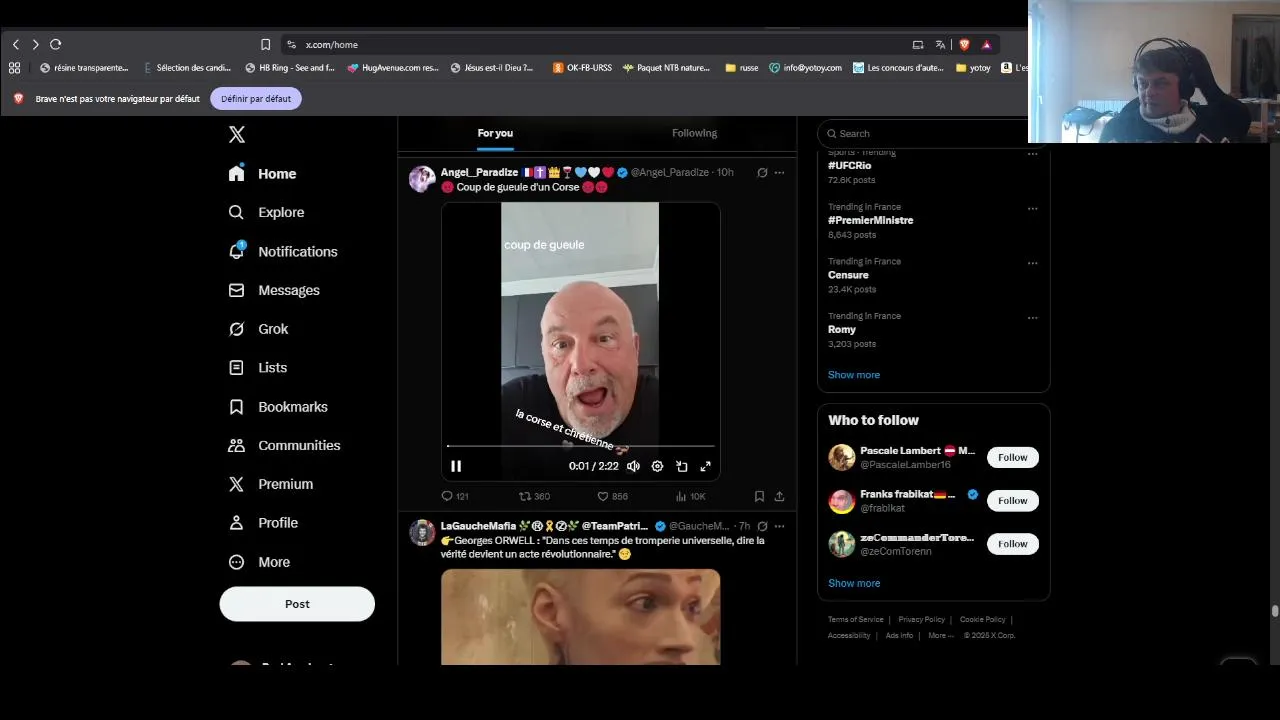Open options for Censure trend

pos(1032,263)
